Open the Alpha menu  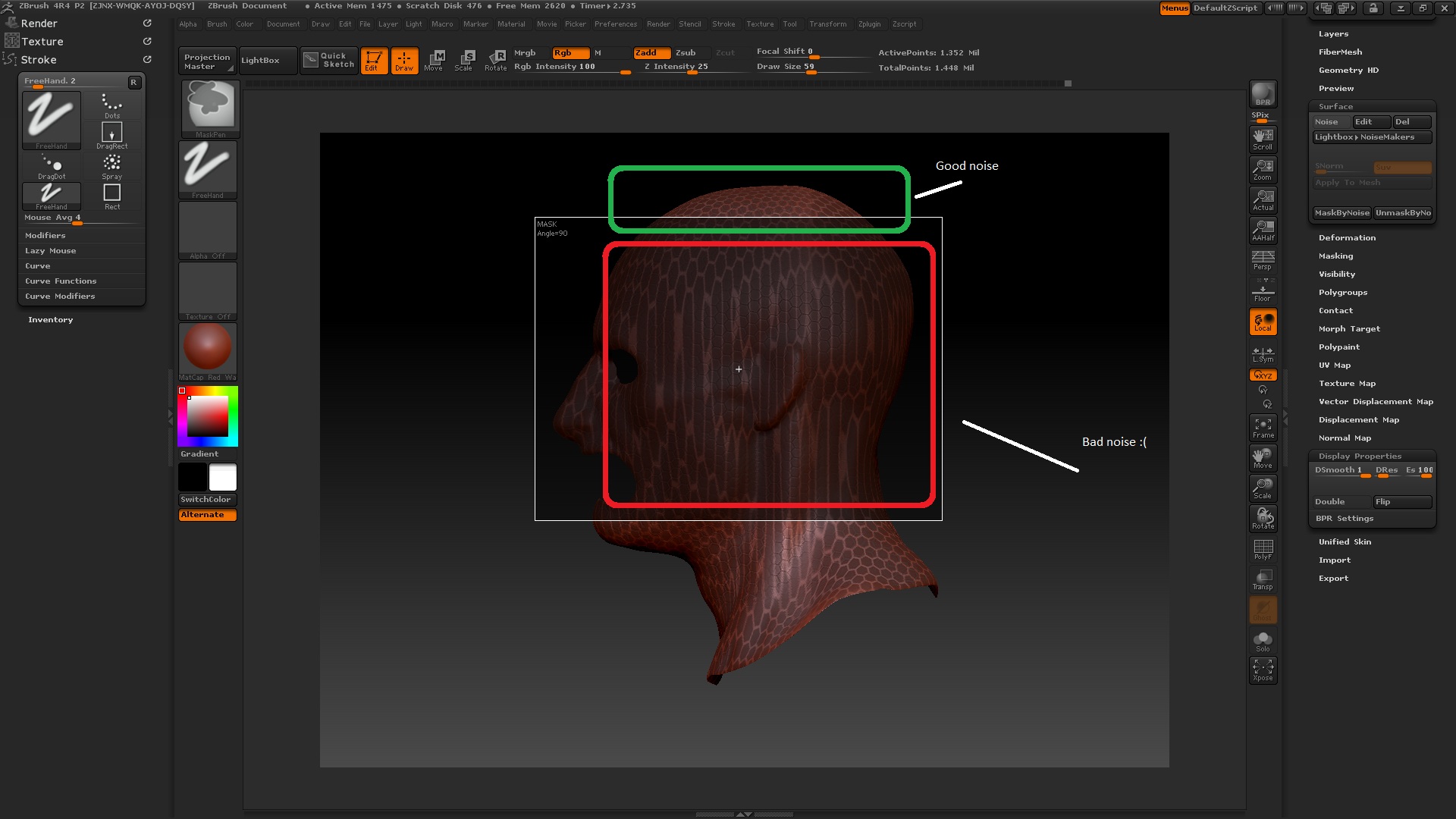[x=188, y=24]
